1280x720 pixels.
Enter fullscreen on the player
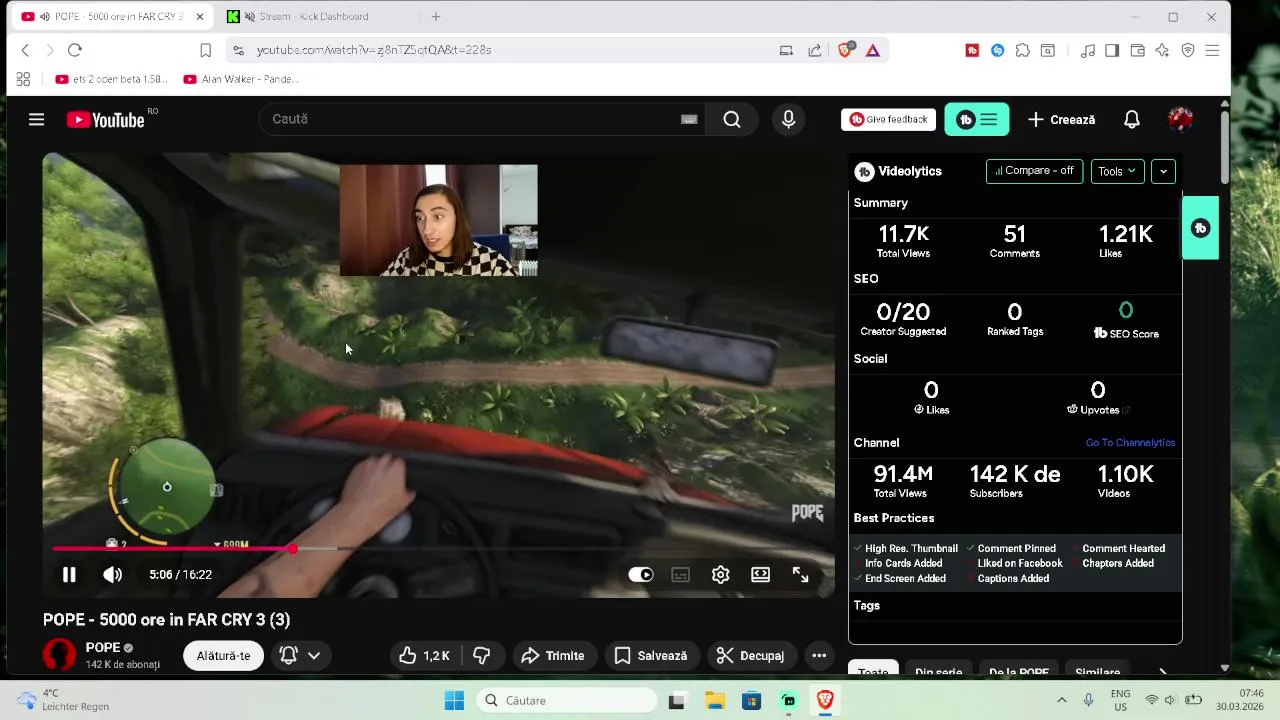(801, 575)
